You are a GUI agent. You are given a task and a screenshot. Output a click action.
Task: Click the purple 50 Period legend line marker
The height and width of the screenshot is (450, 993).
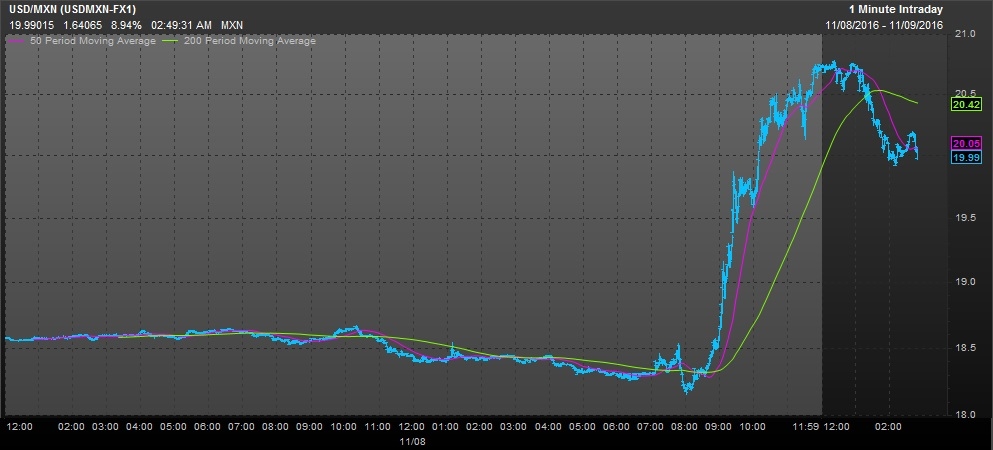coord(14,41)
